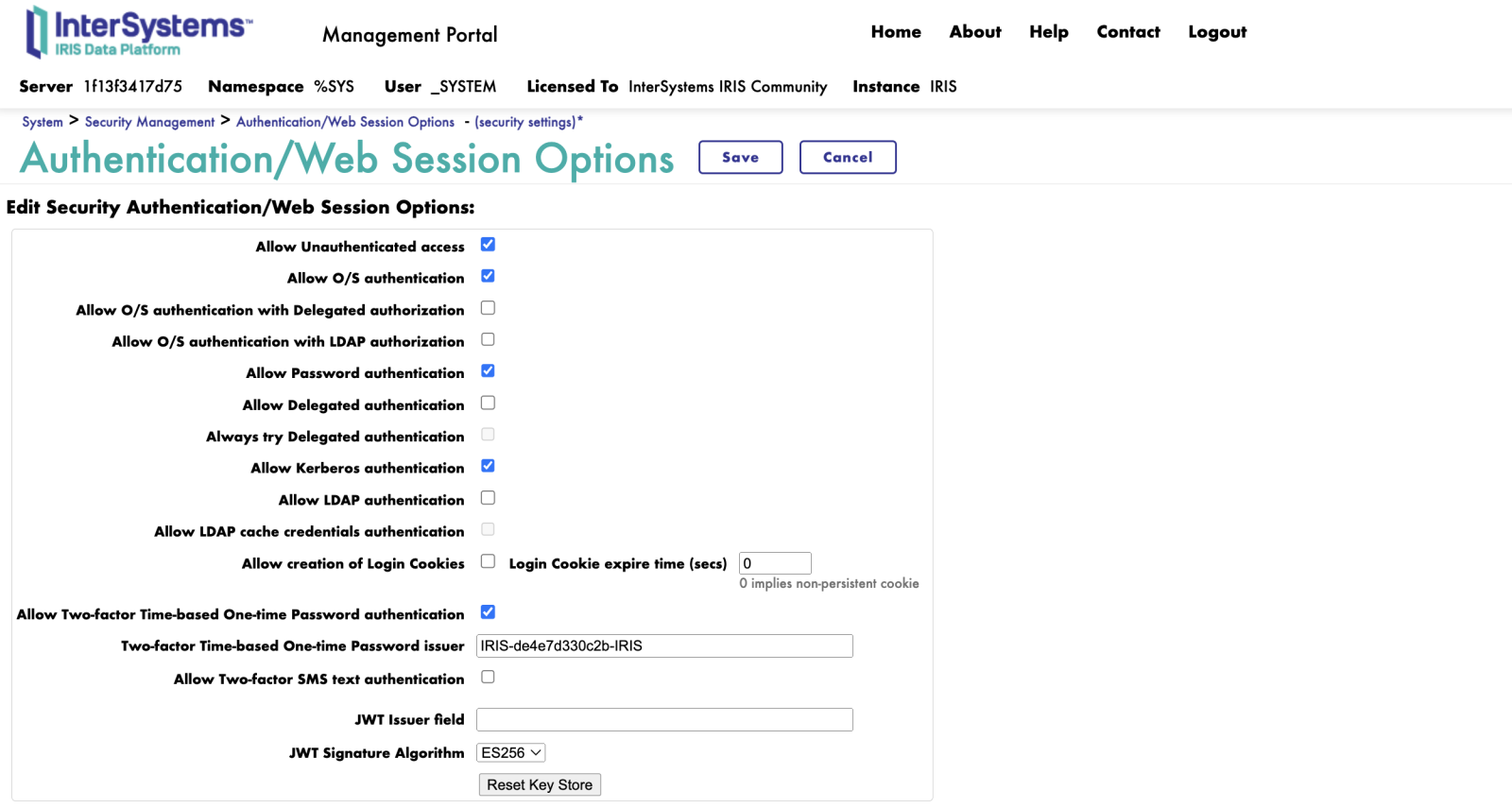Click the InterSystems IRIS logo
This screenshot has height=808, width=1512.
pos(138,32)
